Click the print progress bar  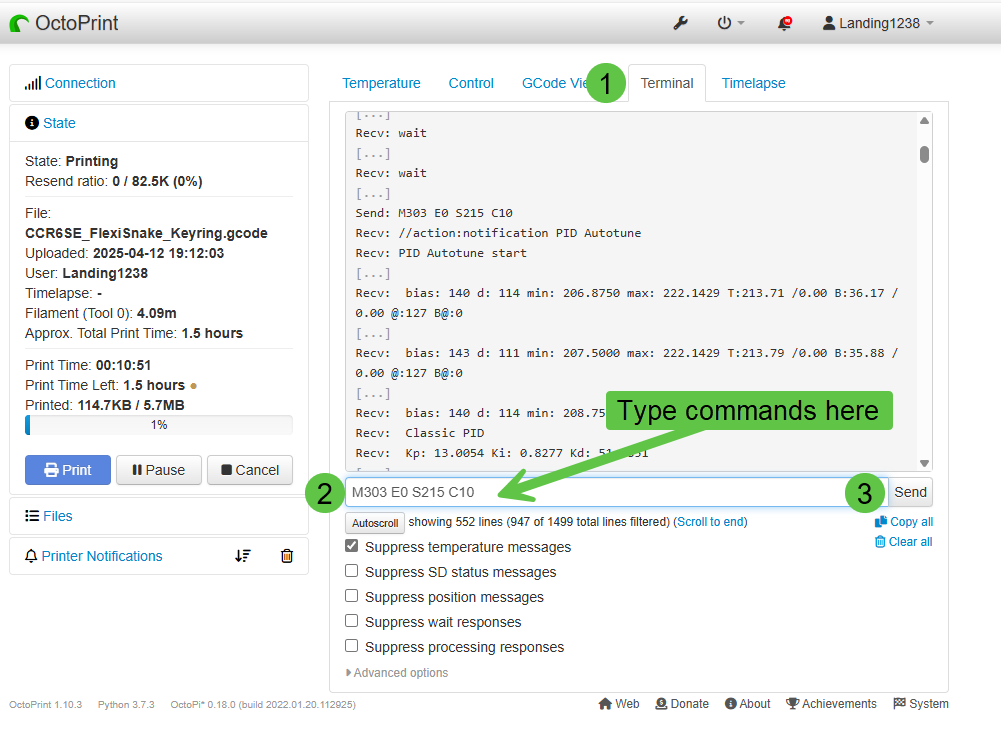point(159,425)
